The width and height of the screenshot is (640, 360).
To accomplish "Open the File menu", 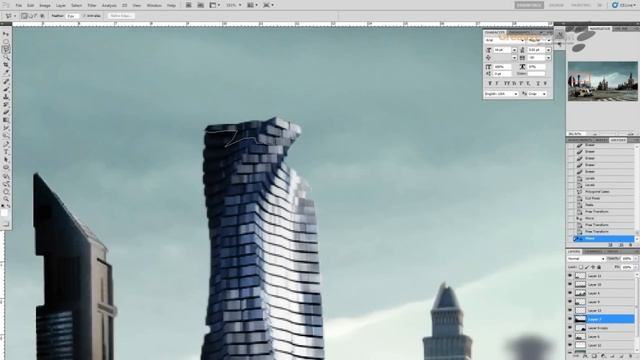I will click(x=19, y=5).
